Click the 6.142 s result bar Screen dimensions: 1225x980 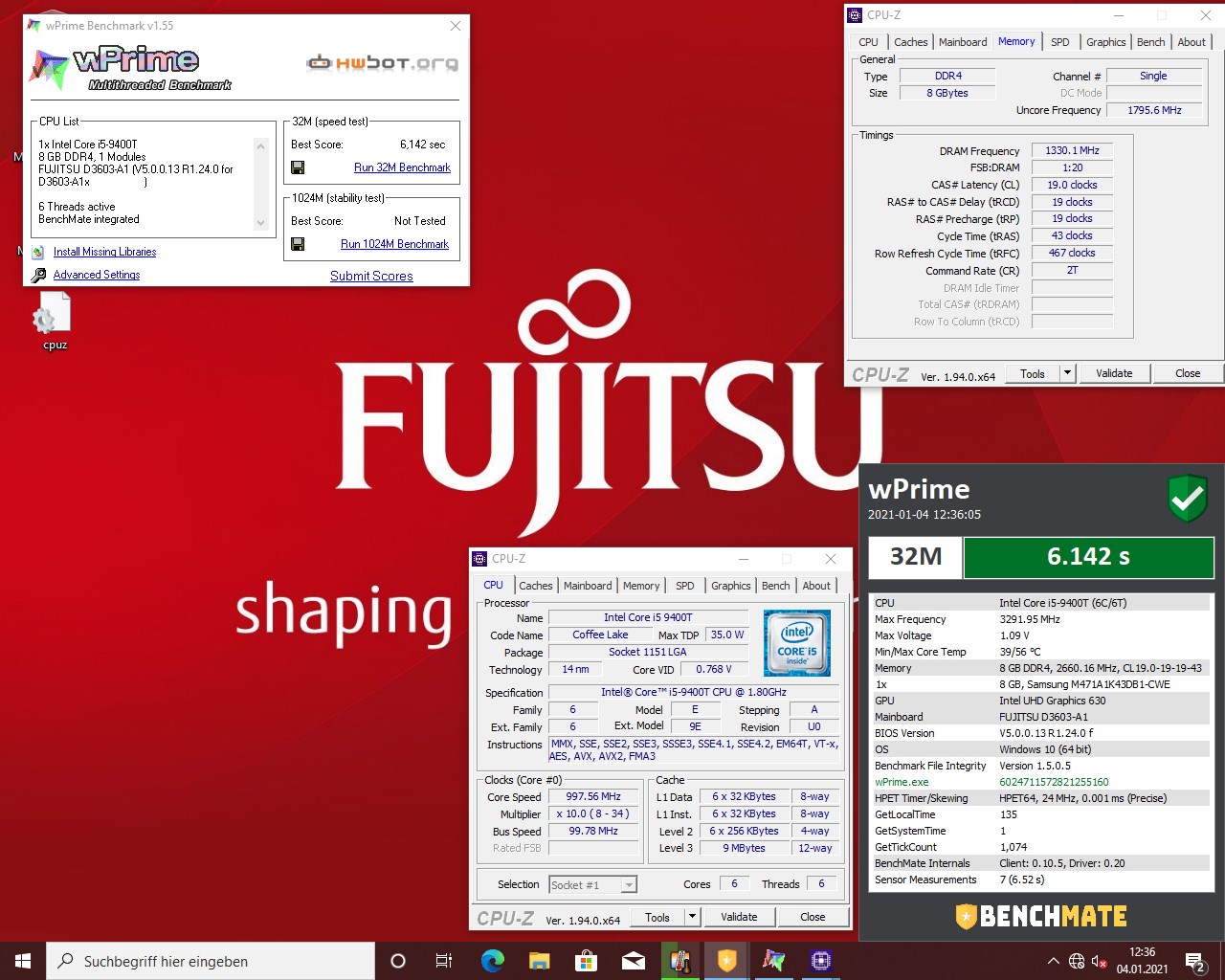point(1088,557)
